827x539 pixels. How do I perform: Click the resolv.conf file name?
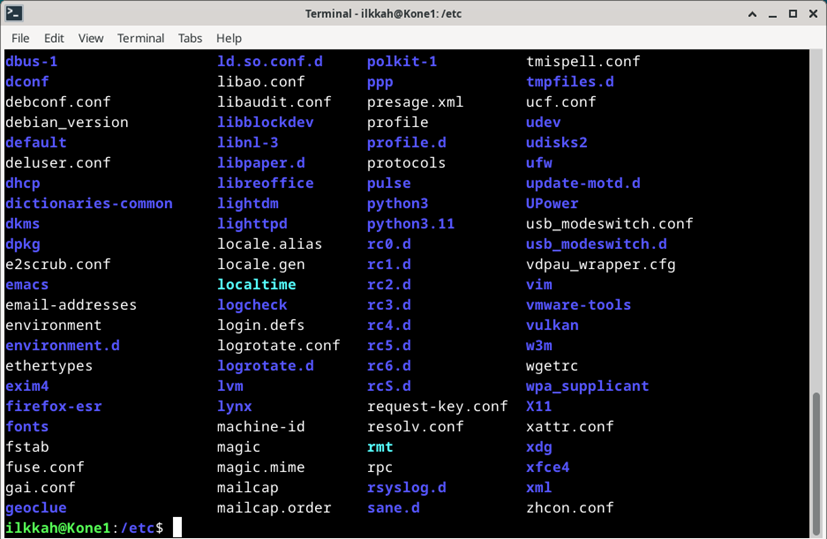pyautogui.click(x=415, y=426)
